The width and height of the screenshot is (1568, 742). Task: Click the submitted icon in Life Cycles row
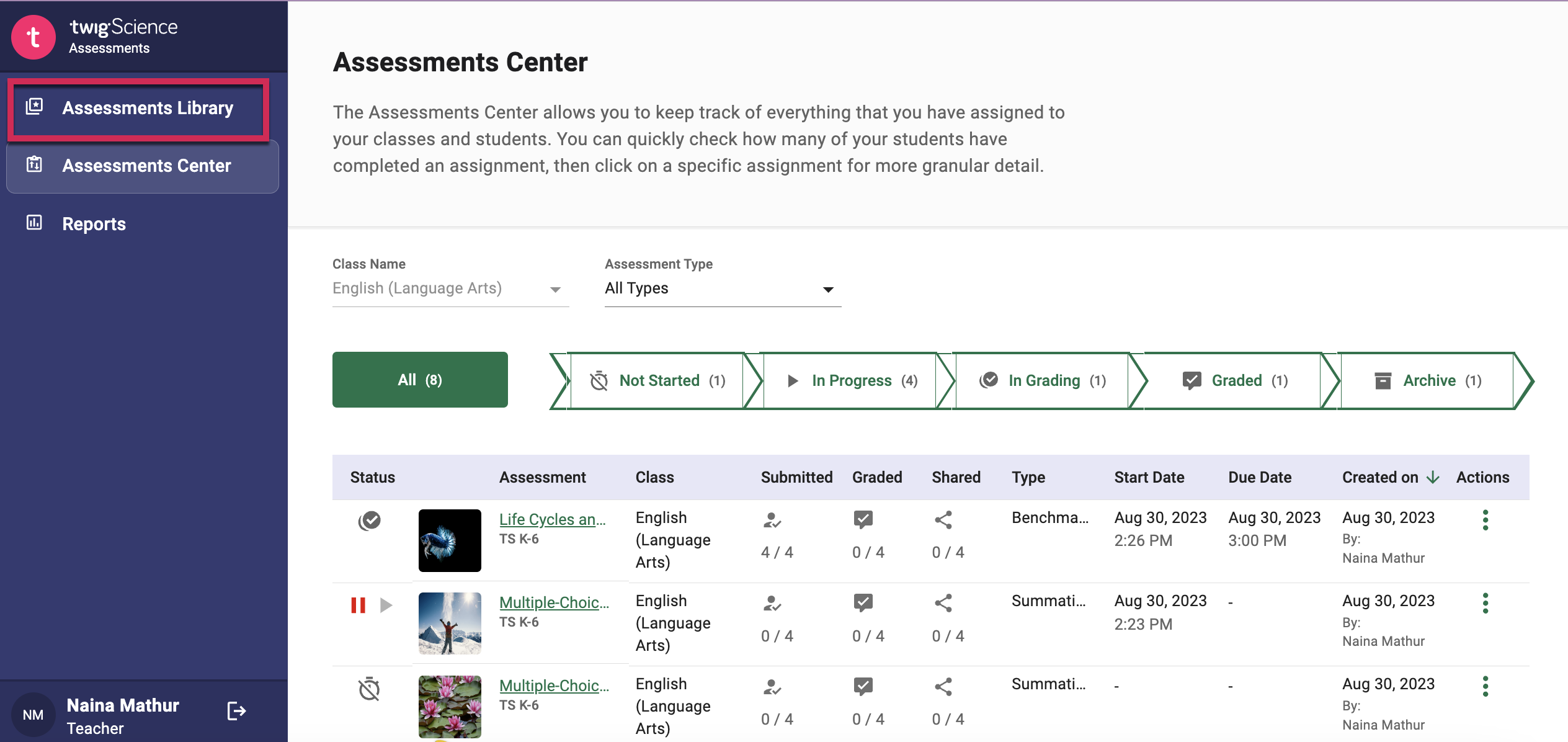tap(772, 520)
